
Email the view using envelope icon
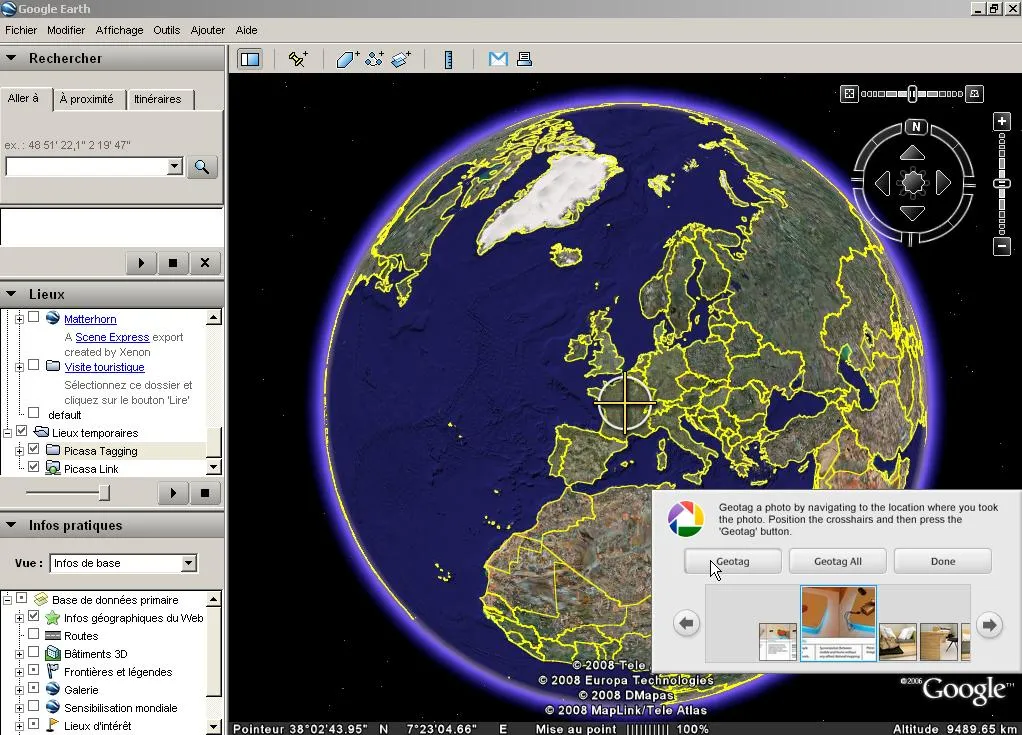pos(498,59)
